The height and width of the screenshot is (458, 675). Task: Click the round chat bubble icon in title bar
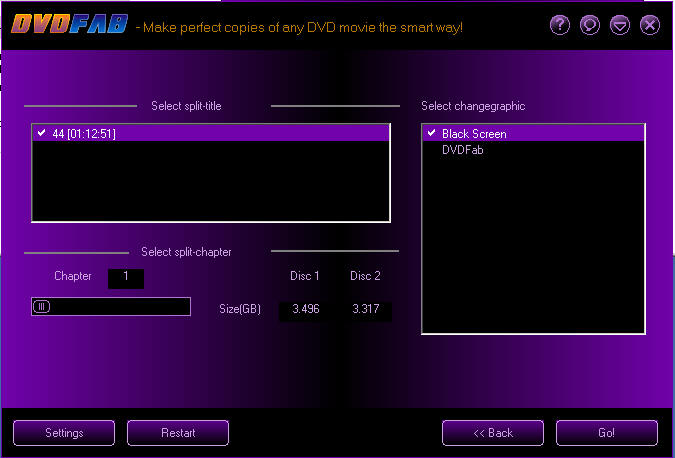590,25
